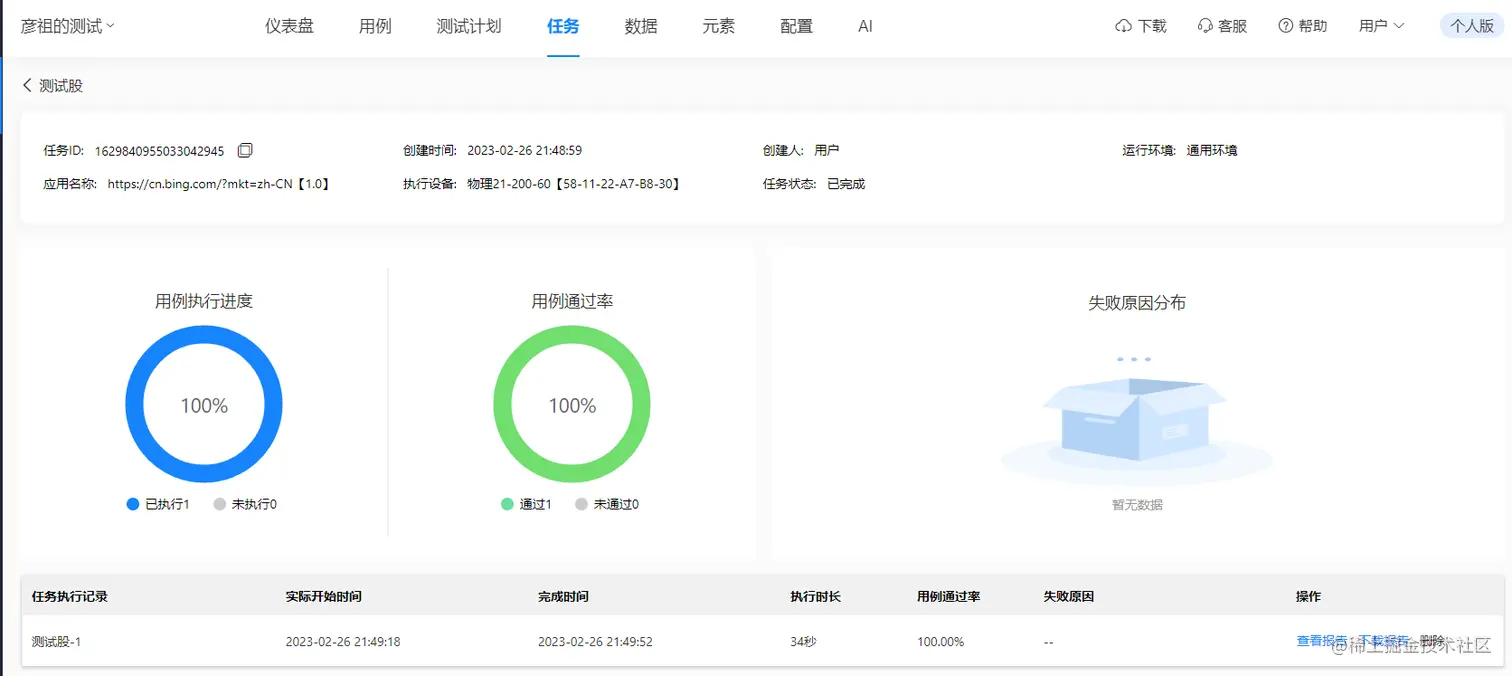Click the 通用环境 run environment value
Image resolution: width=1512 pixels, height=676 pixels.
pos(1212,151)
